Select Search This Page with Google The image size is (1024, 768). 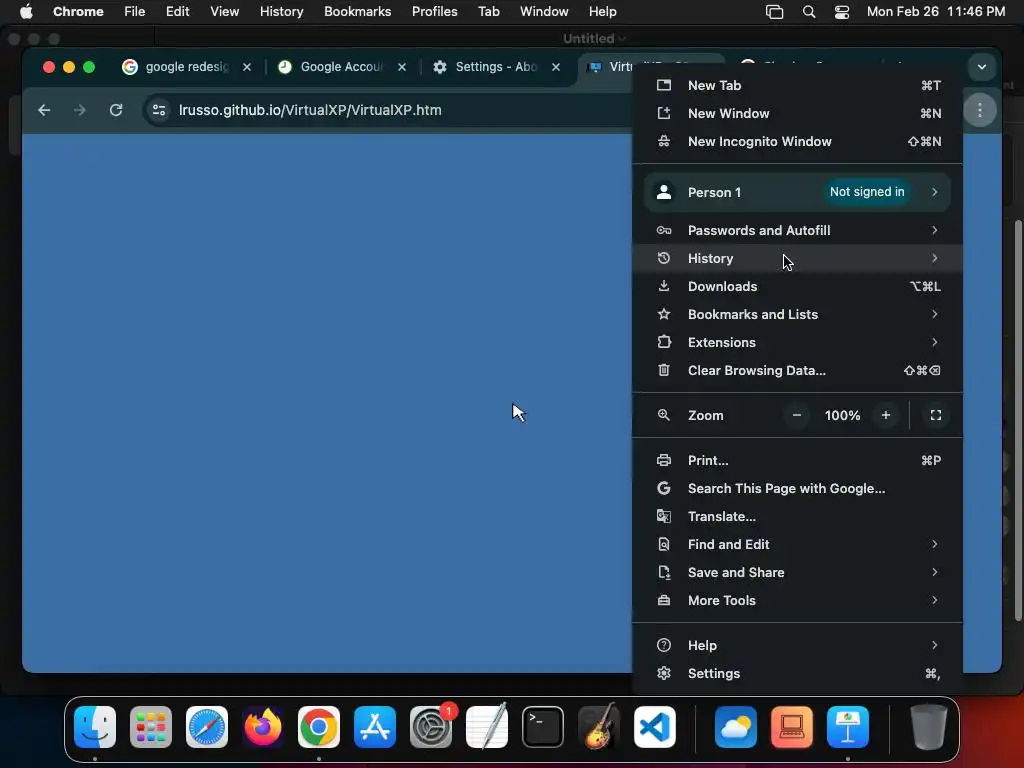click(797, 488)
